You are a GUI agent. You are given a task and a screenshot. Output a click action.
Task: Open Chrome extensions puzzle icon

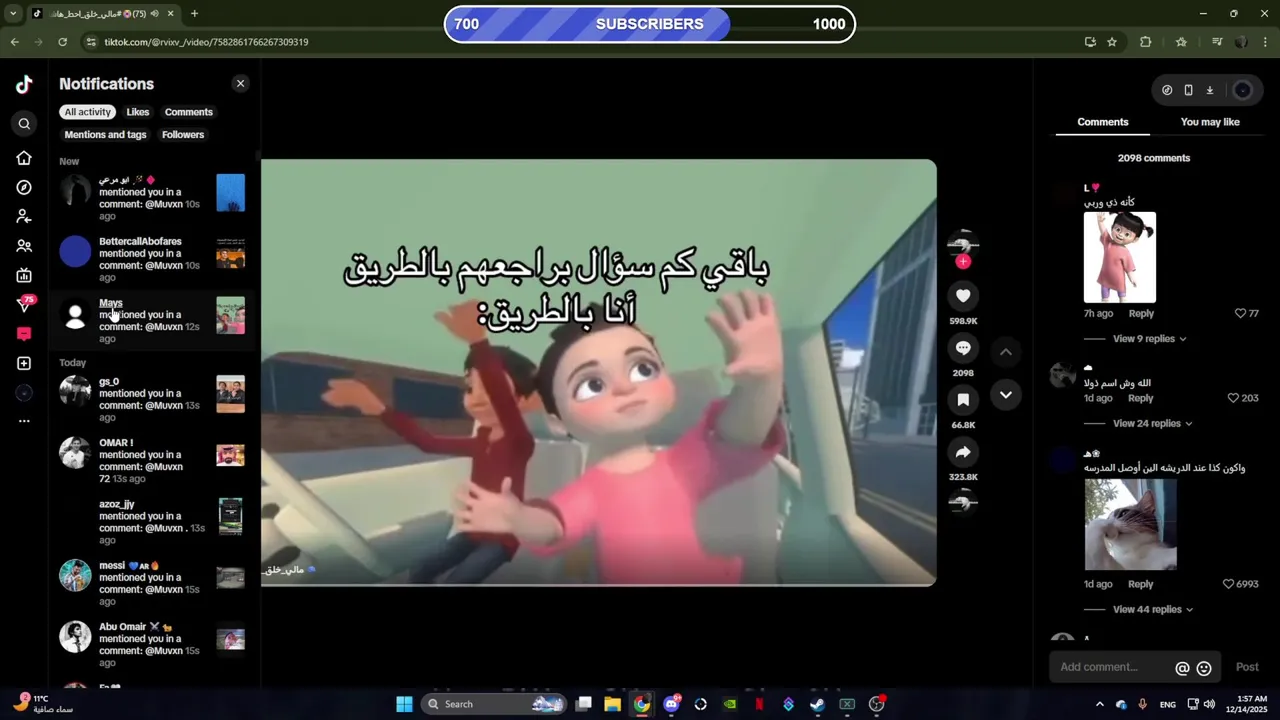click(1146, 42)
